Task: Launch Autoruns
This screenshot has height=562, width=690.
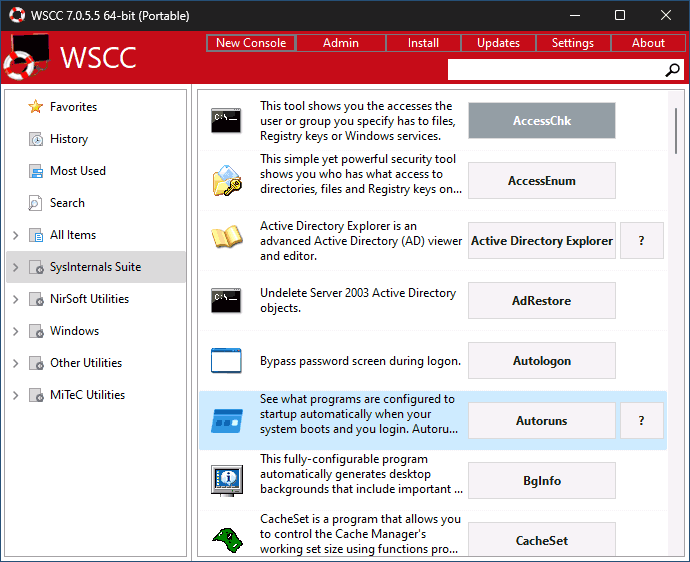Action: click(x=542, y=421)
